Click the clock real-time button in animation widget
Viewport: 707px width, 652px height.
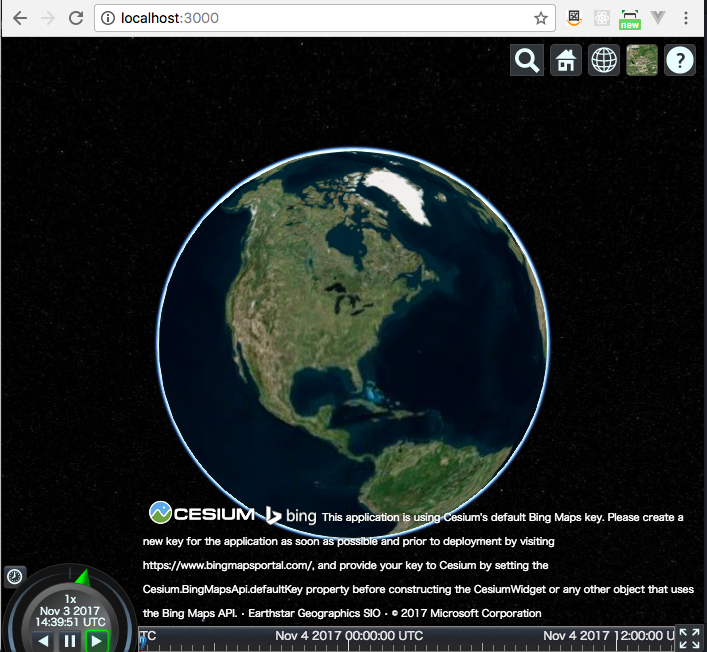pyautogui.click(x=14, y=576)
